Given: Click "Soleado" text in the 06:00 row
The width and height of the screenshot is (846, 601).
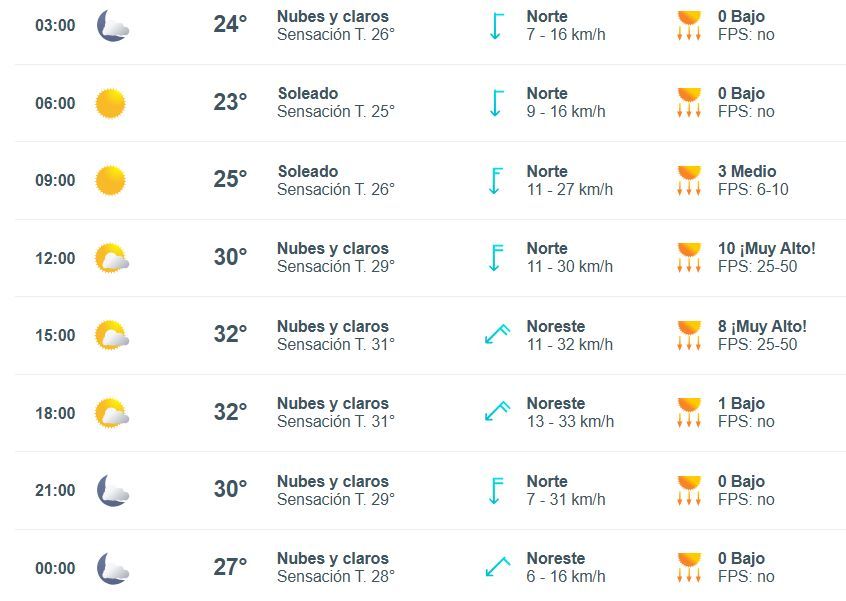Looking at the screenshot, I should [308, 93].
